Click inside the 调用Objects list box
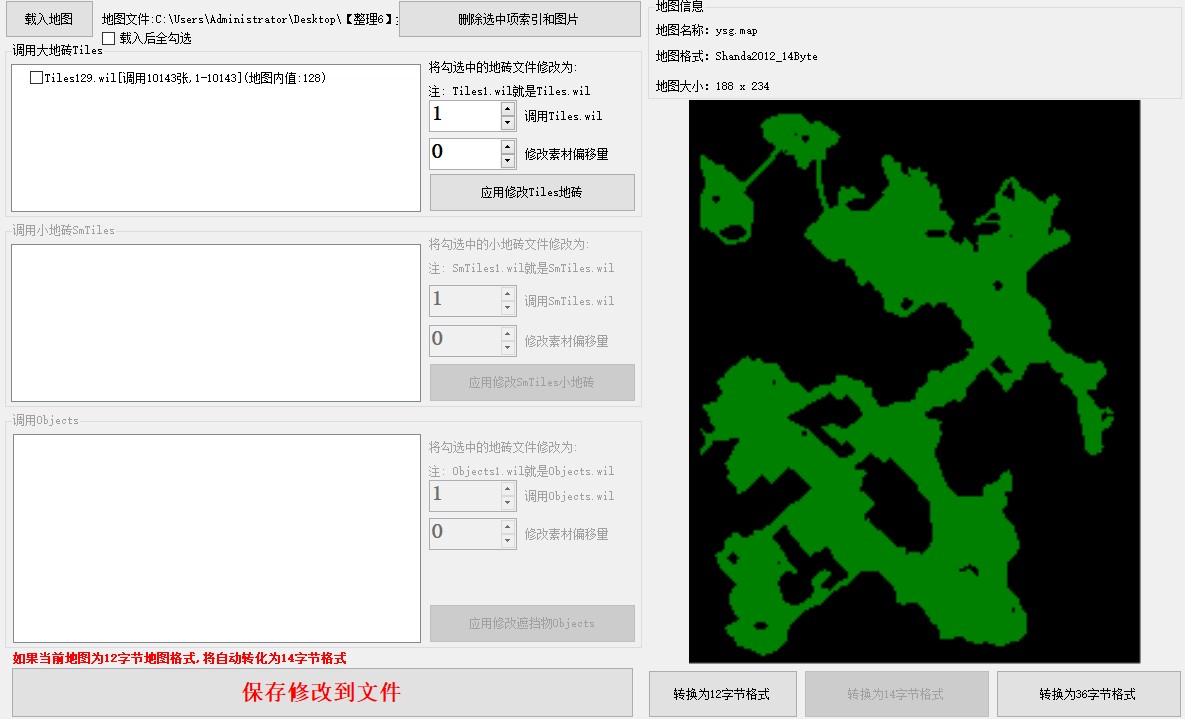 click(x=215, y=538)
